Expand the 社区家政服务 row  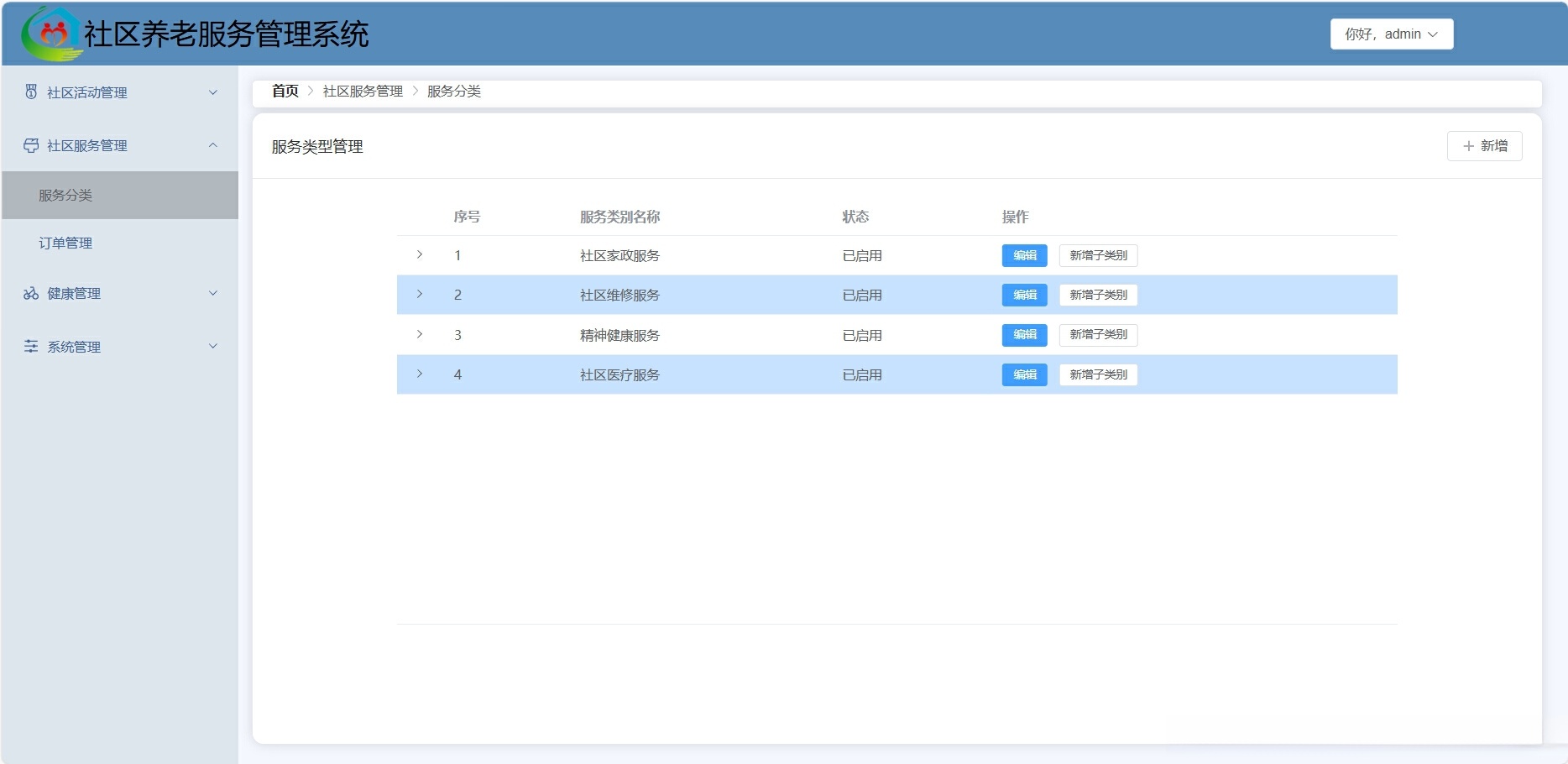click(420, 254)
